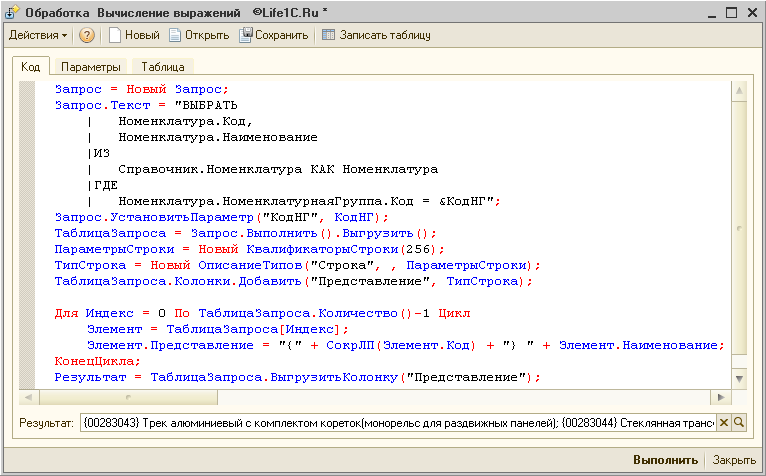Click the horizontal scrollbar right arrow

click(x=721, y=397)
